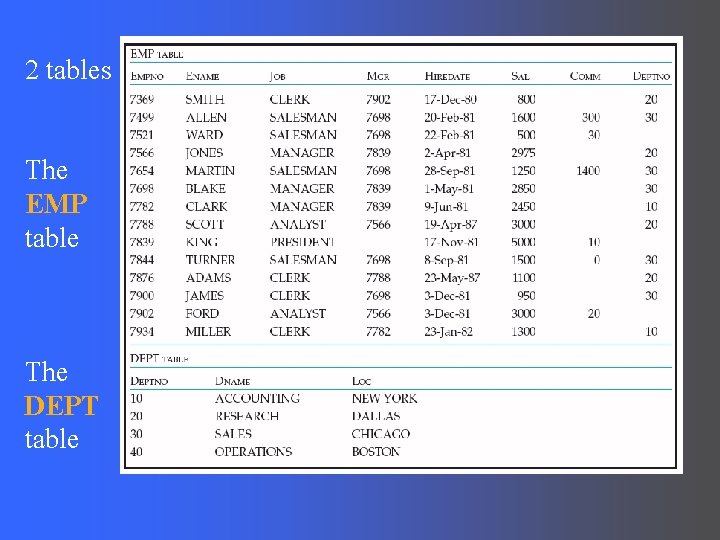
Task: Click salary value 2975
Action: tap(523, 153)
